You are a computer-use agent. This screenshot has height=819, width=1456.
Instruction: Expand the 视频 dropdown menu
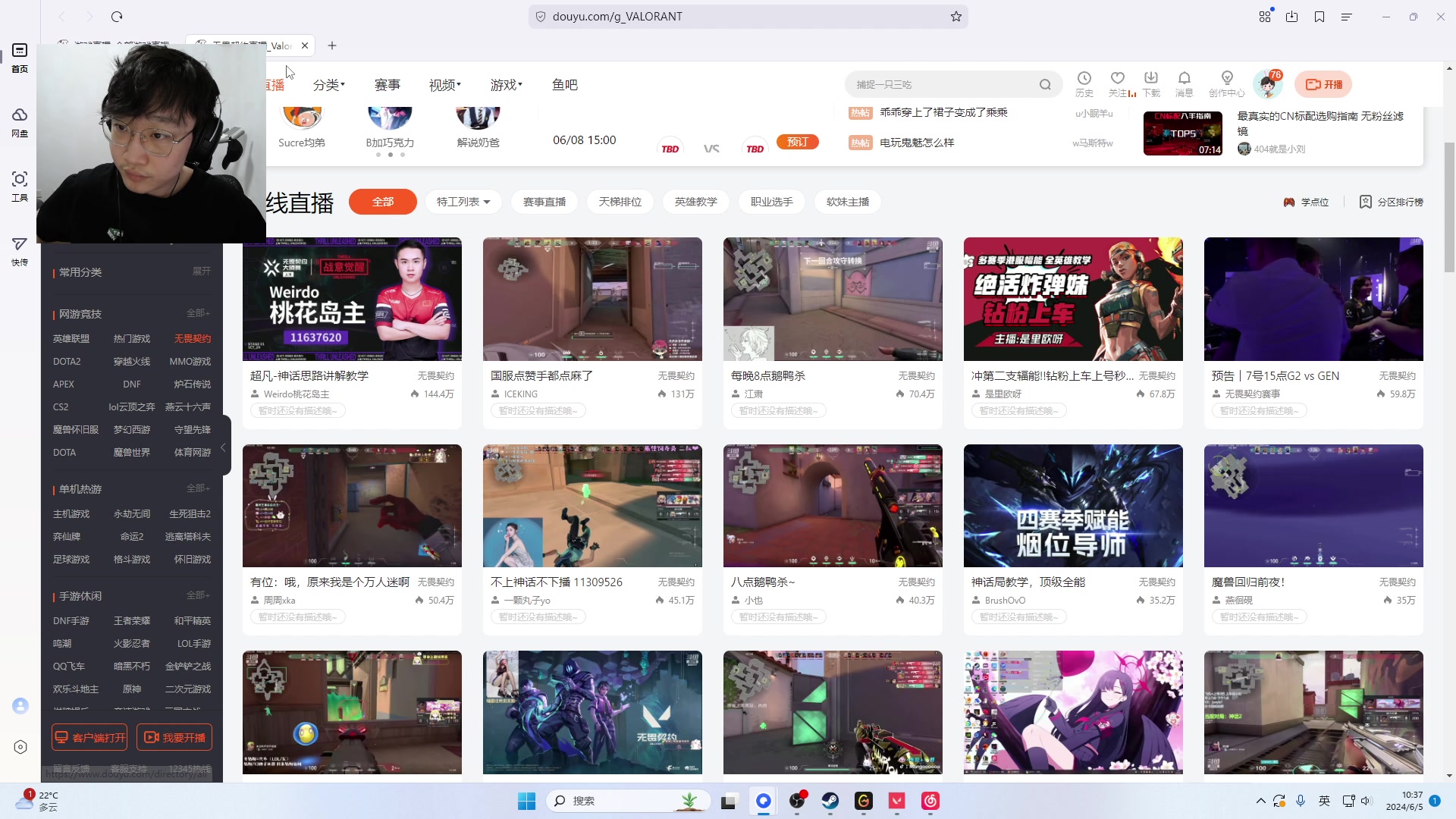(445, 85)
